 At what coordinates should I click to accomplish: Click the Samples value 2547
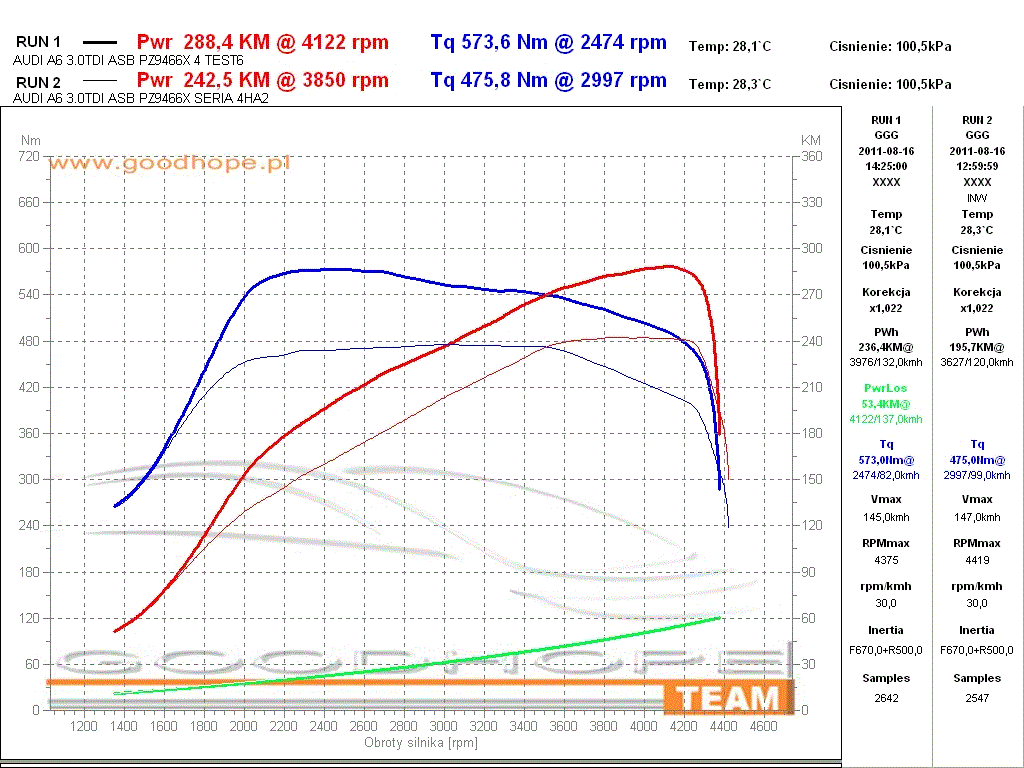(977, 698)
